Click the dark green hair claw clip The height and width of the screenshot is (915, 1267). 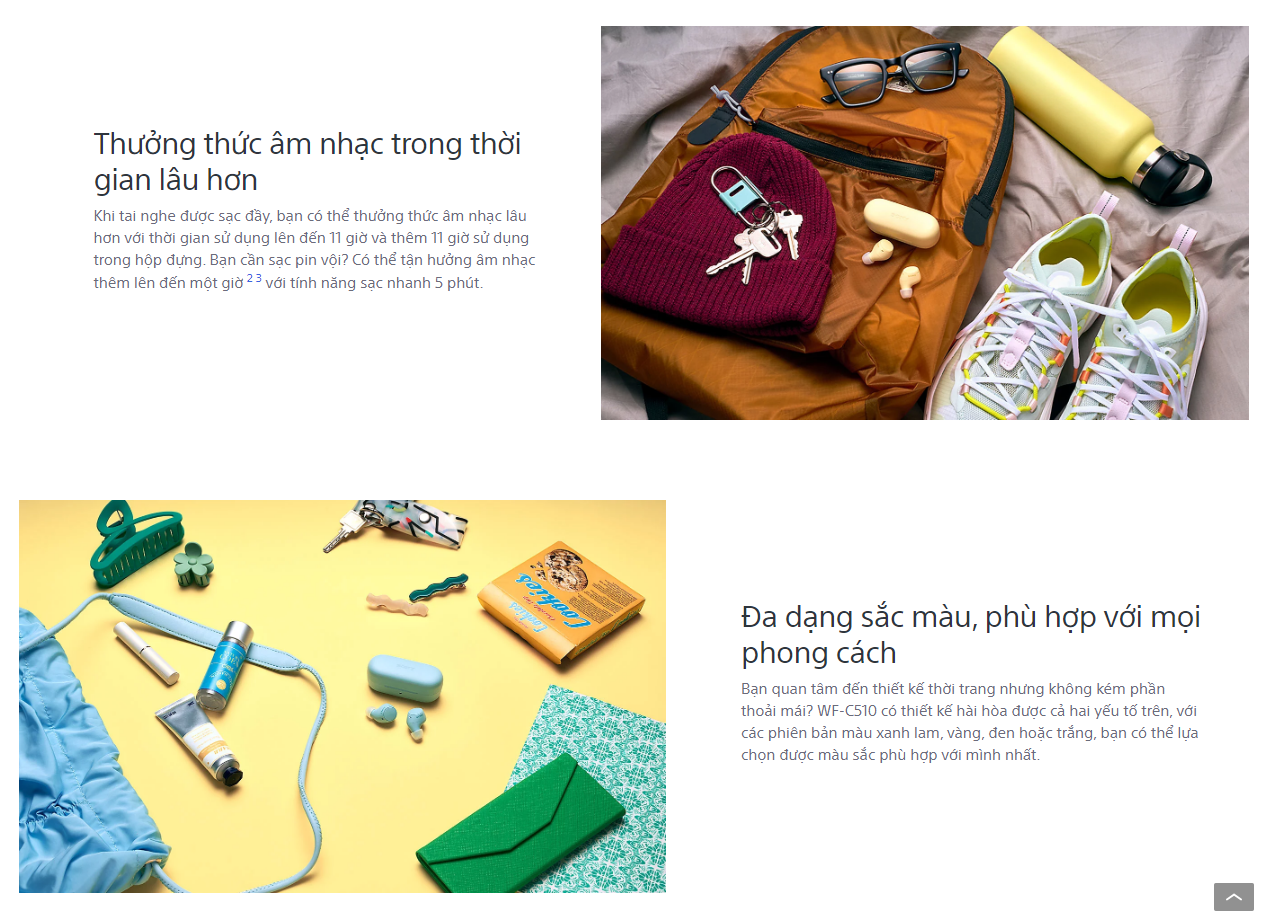point(137,545)
